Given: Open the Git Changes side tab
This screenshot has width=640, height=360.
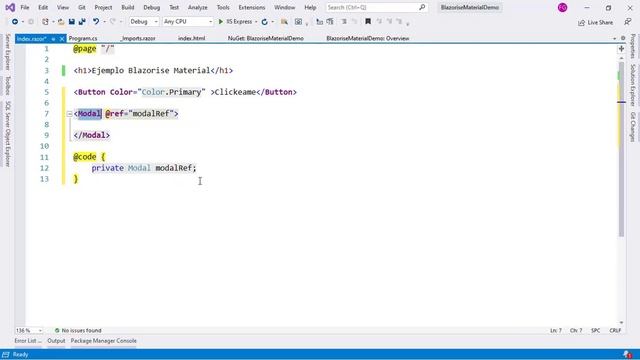Looking at the screenshot, I should click(x=633, y=127).
